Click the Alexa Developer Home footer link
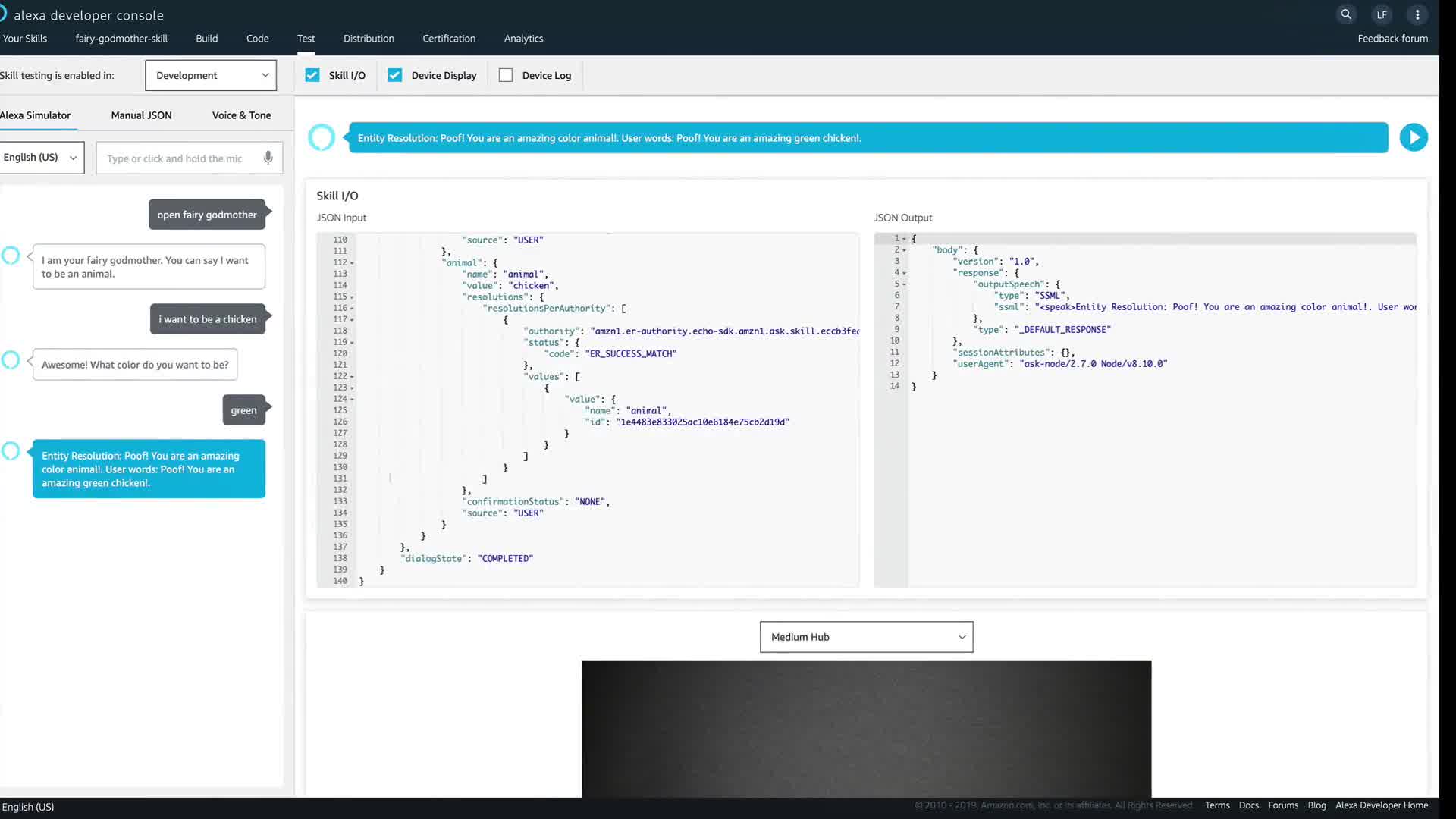 pyautogui.click(x=1381, y=805)
